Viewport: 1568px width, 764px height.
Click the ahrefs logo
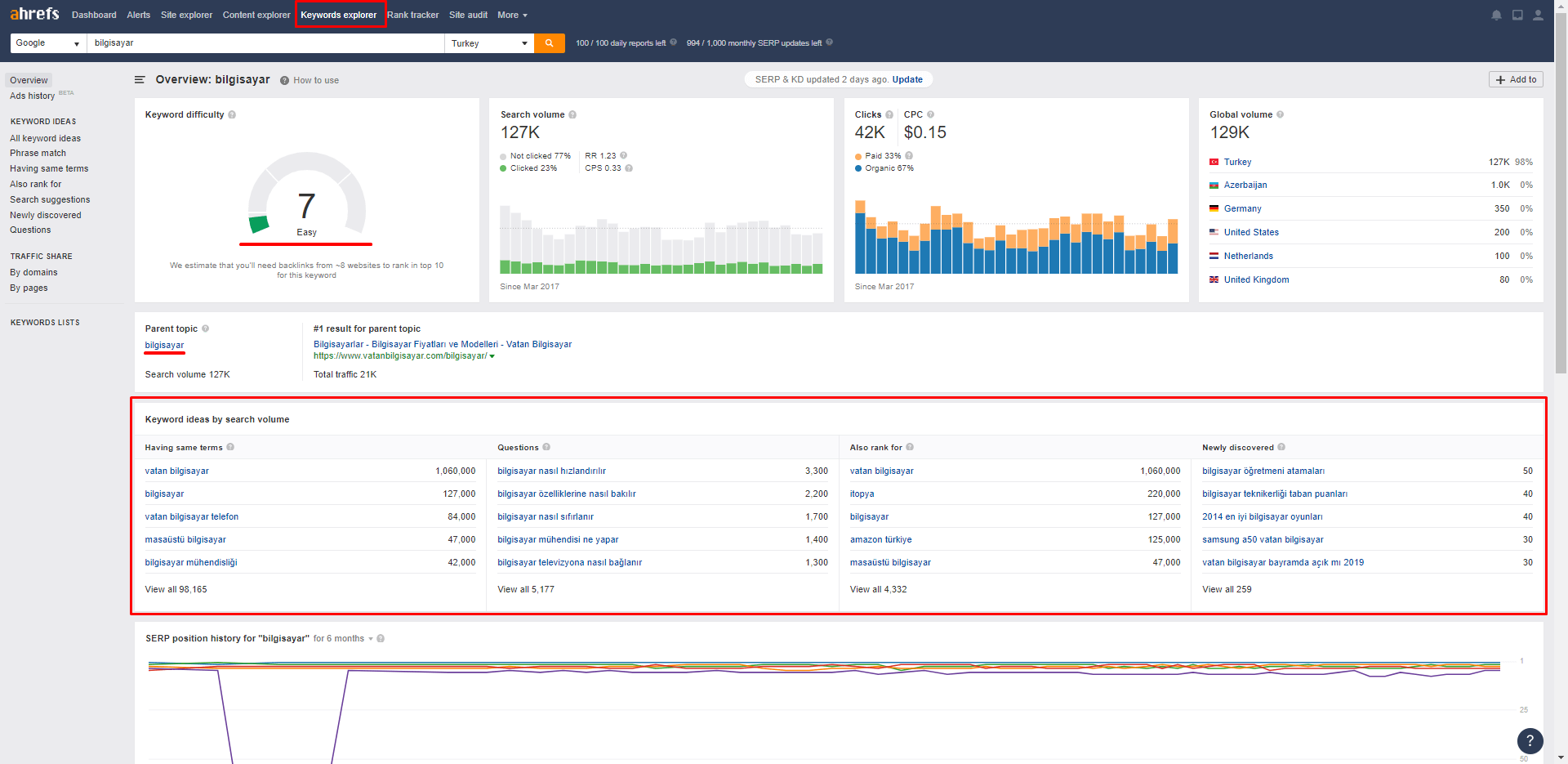(34, 14)
